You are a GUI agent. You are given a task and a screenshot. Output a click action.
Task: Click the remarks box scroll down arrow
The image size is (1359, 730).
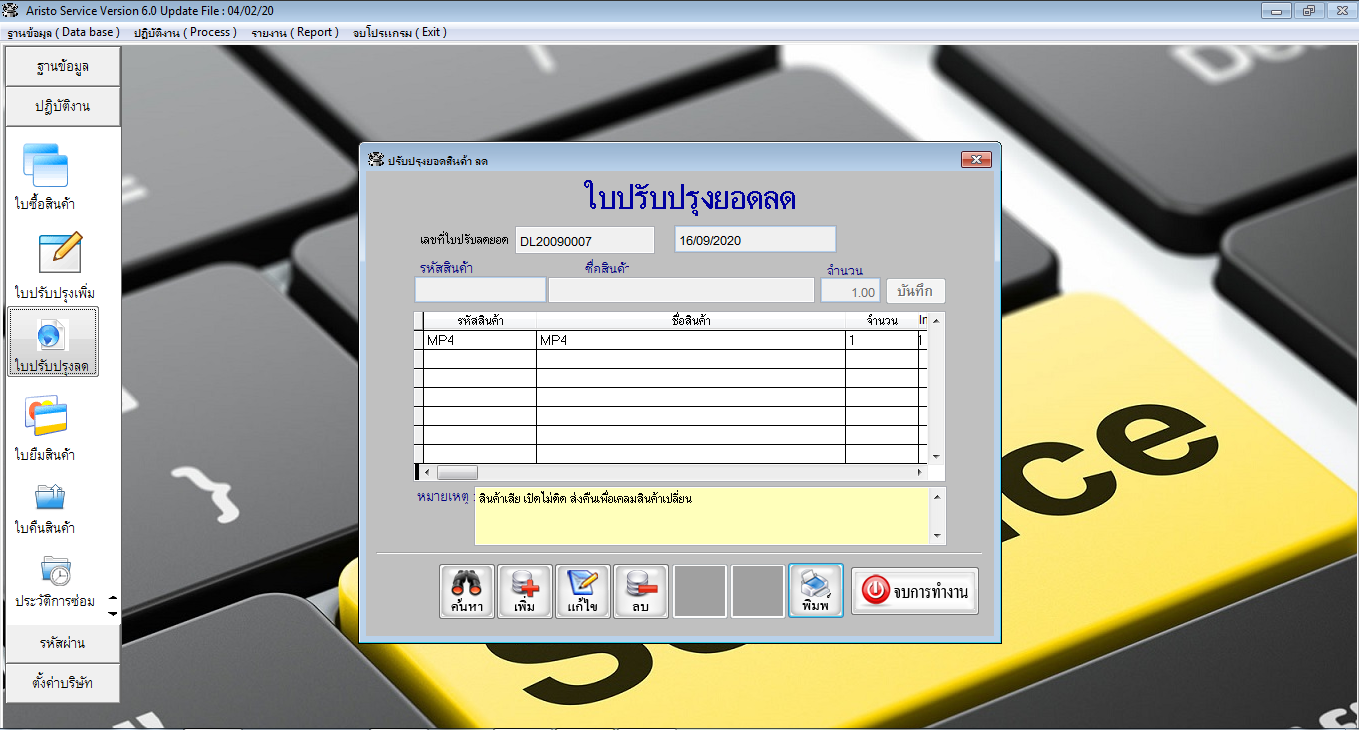click(x=937, y=536)
